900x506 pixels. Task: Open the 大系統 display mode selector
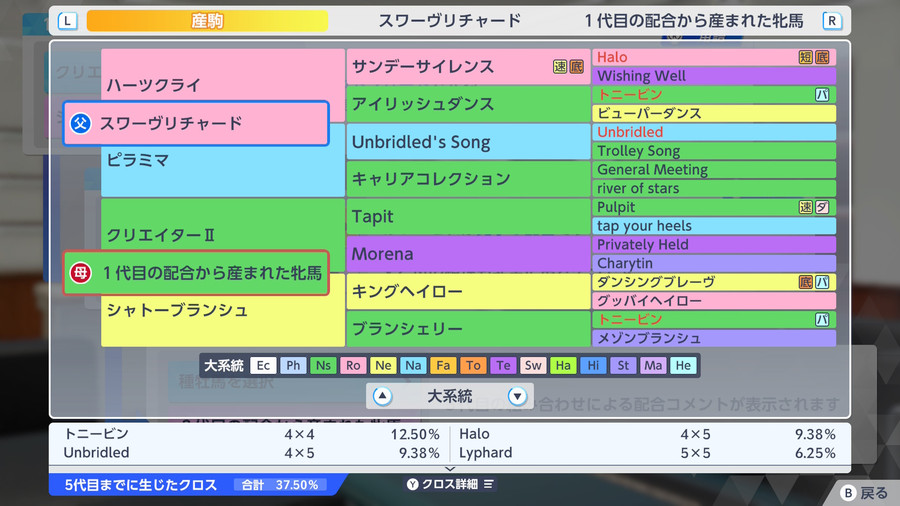(x=450, y=396)
